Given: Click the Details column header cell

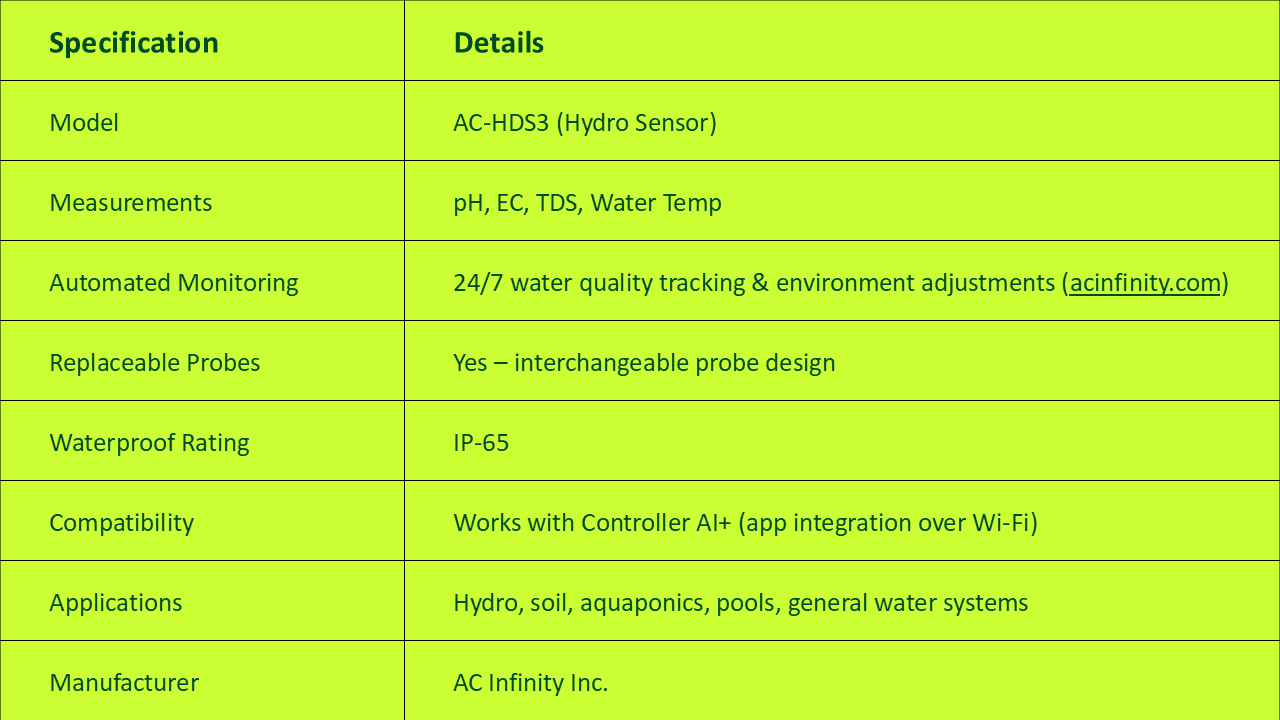Looking at the screenshot, I should tap(498, 43).
